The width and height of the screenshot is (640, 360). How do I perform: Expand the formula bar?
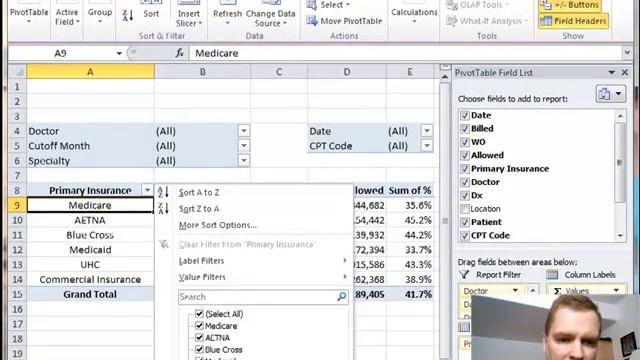pos(627,53)
